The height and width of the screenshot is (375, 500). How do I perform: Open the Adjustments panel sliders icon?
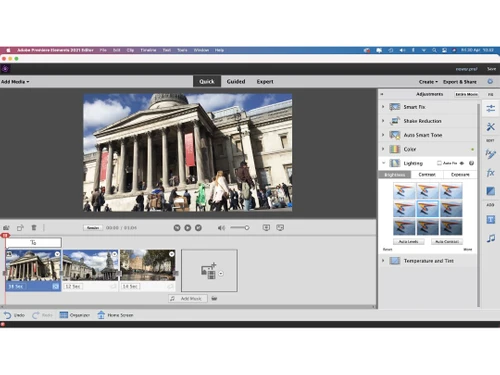tap(490, 108)
